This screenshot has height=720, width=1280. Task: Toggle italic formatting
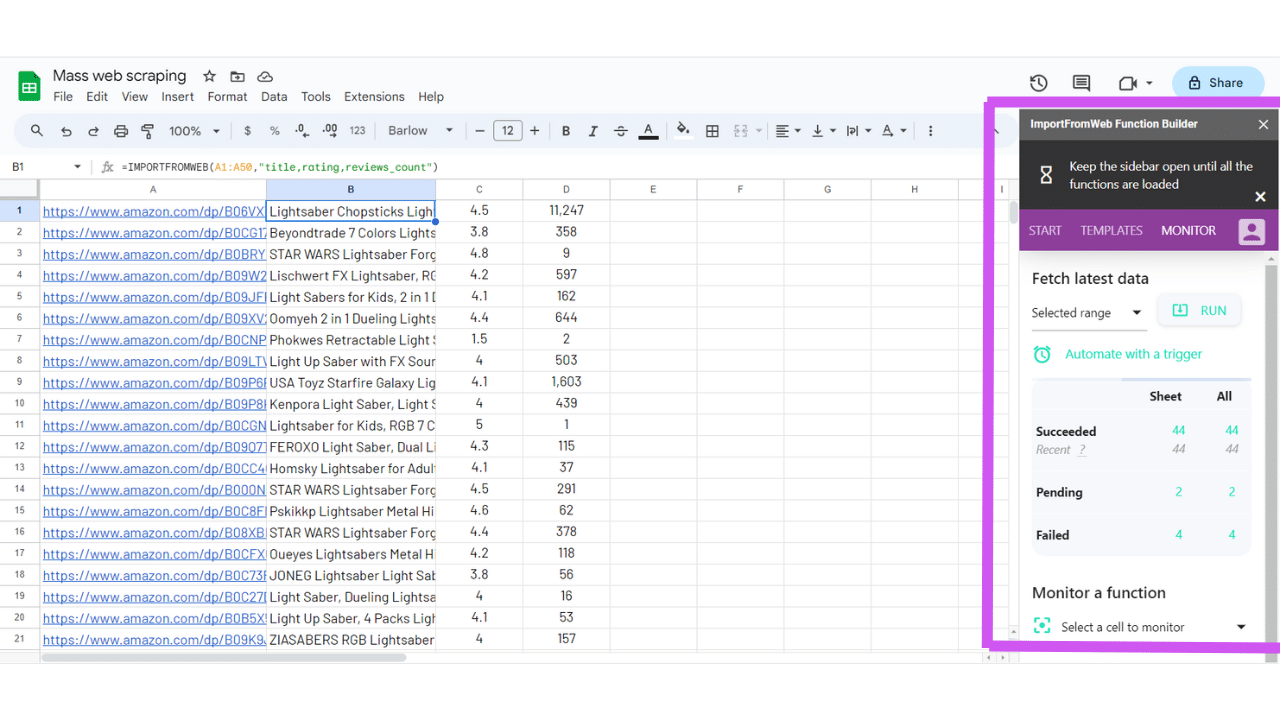pyautogui.click(x=593, y=131)
